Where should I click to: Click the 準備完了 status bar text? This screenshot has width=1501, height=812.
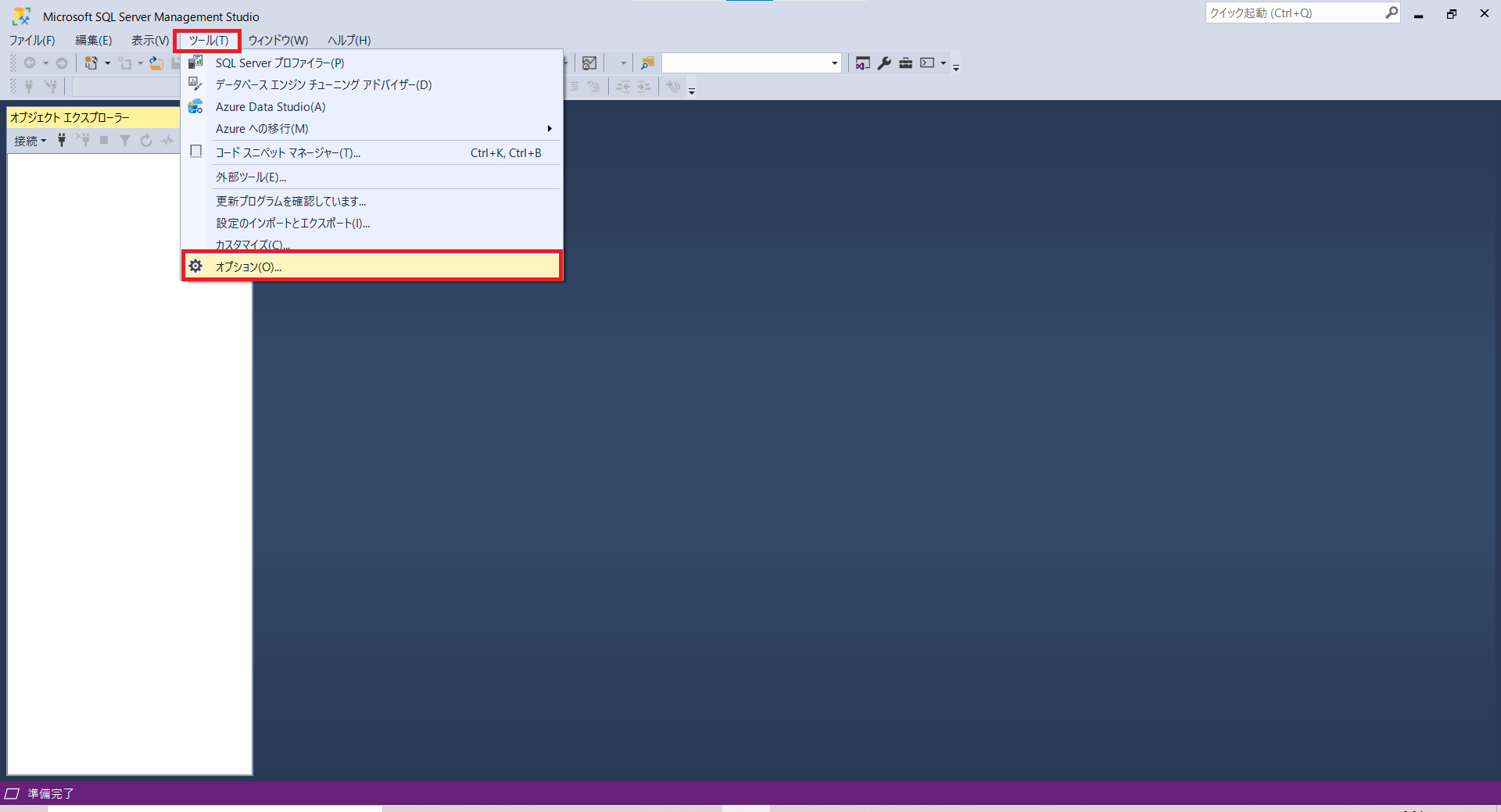point(51,793)
